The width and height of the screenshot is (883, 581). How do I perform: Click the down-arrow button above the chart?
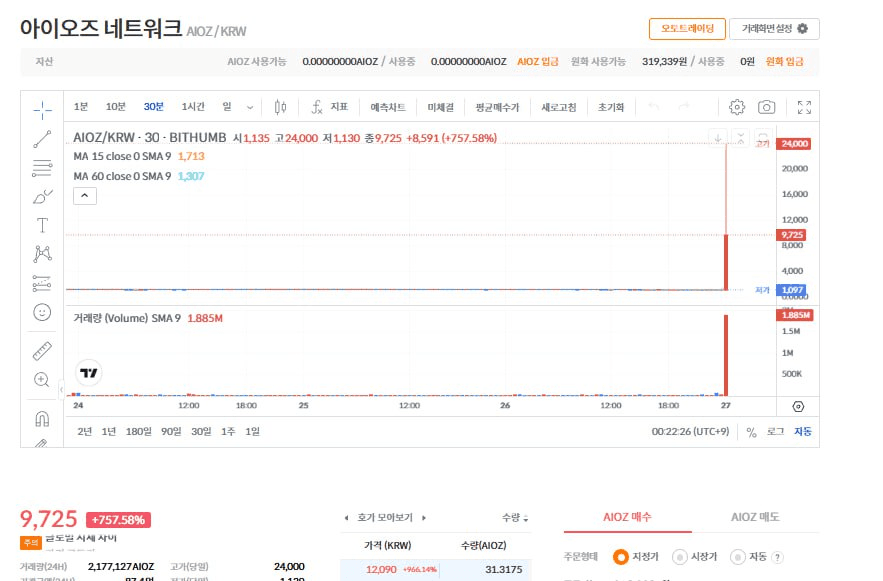[718, 138]
